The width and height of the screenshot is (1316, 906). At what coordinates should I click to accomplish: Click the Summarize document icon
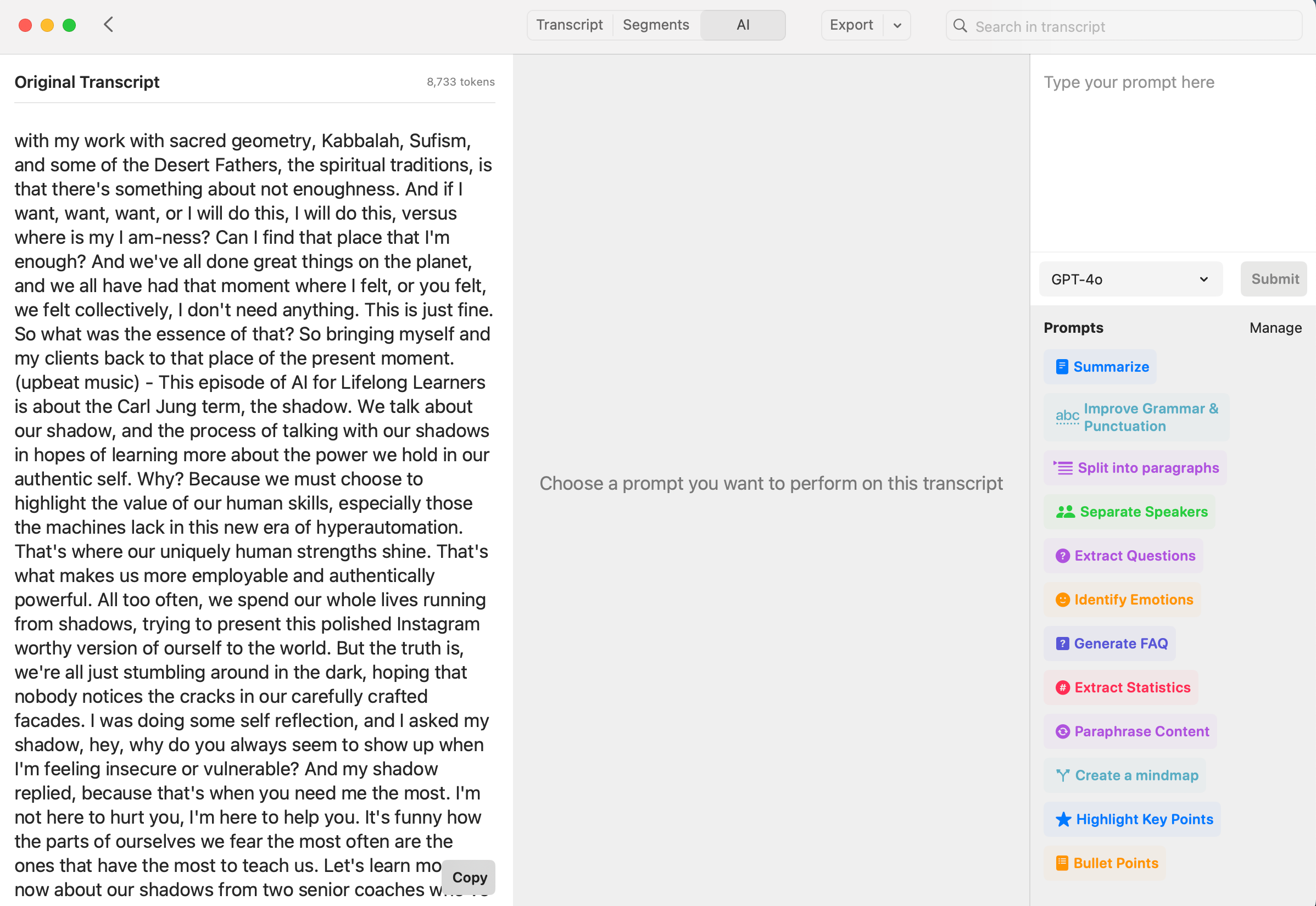point(1062,367)
